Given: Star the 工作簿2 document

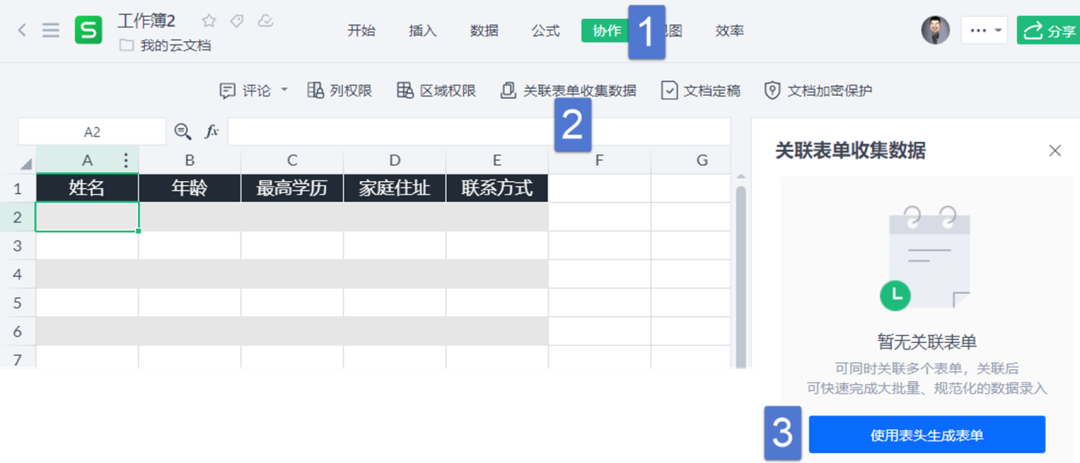Looking at the screenshot, I should 209,21.
